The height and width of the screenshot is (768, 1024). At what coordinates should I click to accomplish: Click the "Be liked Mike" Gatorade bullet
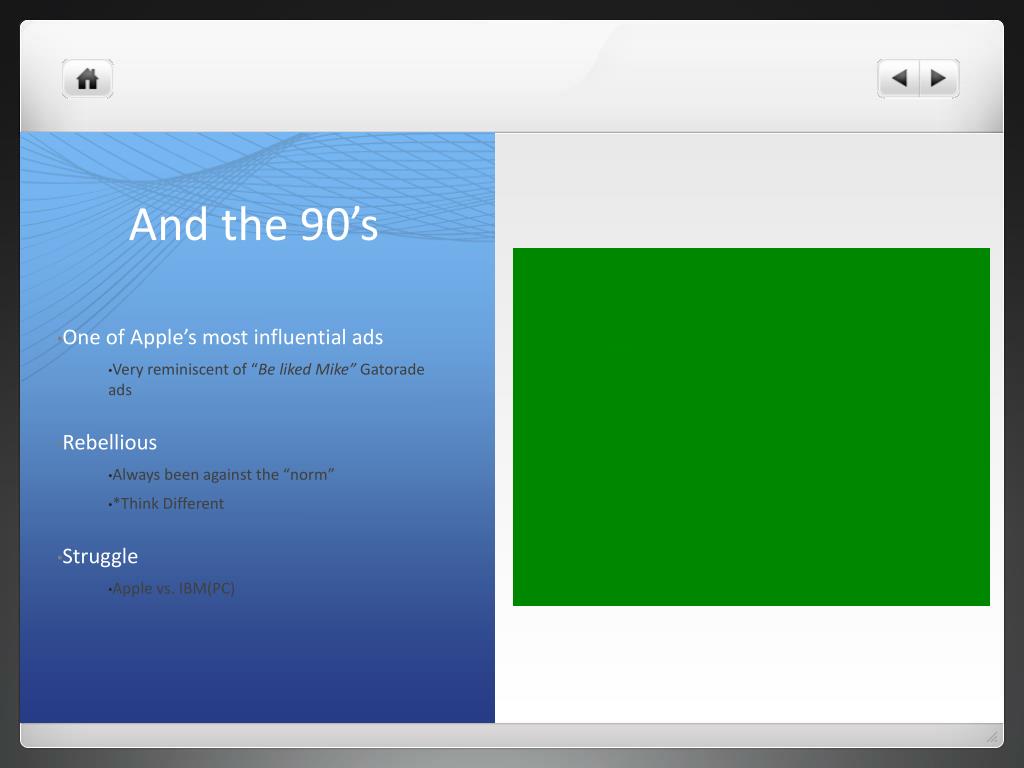[266, 379]
